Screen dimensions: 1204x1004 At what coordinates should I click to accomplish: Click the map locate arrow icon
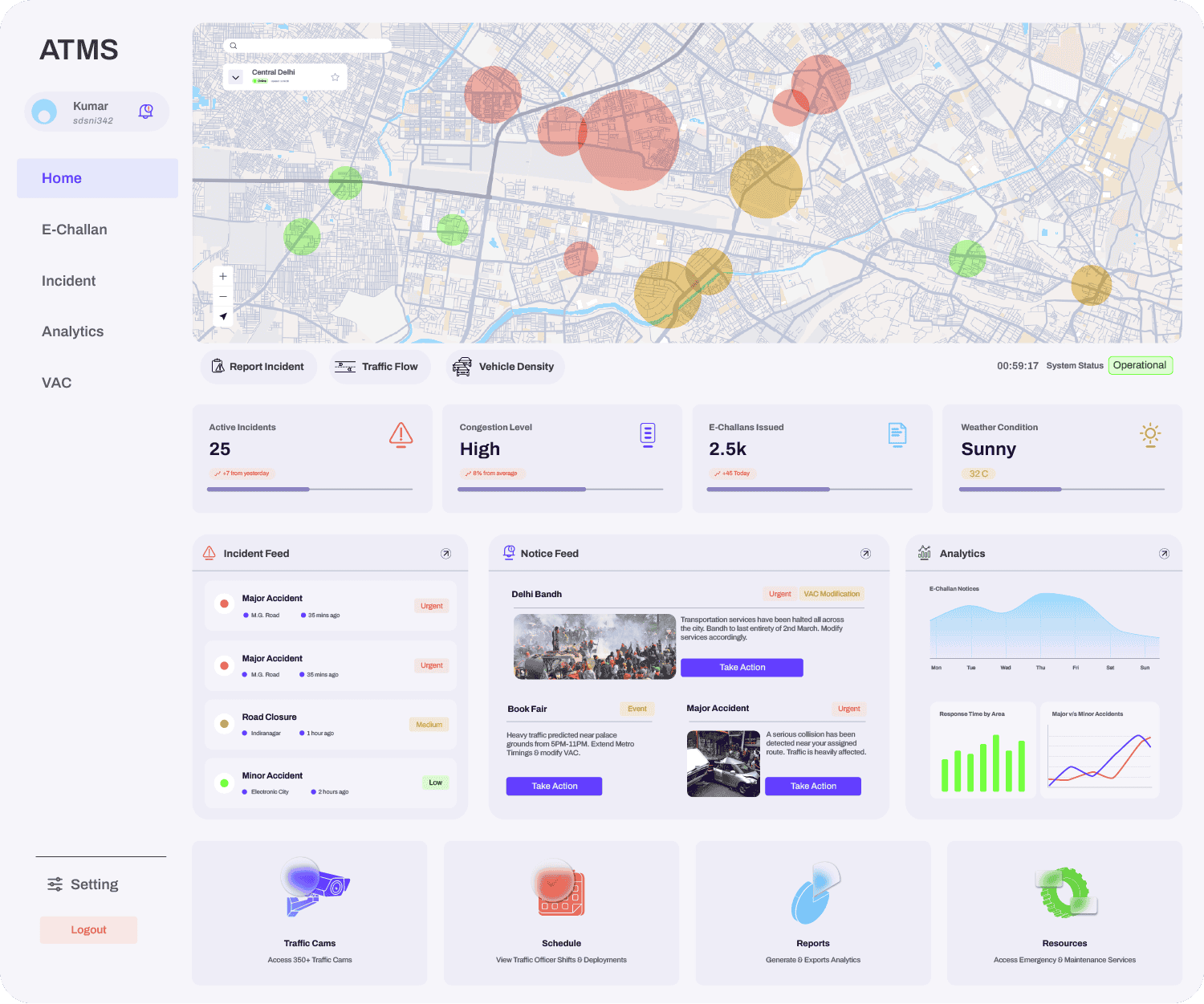[223, 316]
